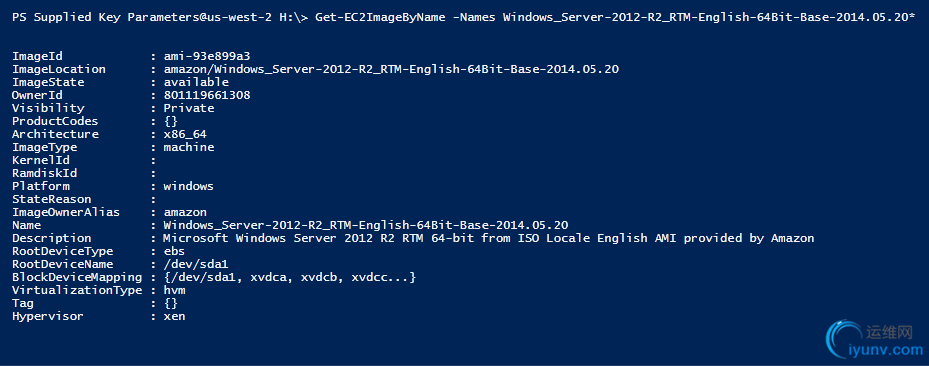
Task: Click the BlockDeviceMapping list value
Action: click(x=290, y=278)
